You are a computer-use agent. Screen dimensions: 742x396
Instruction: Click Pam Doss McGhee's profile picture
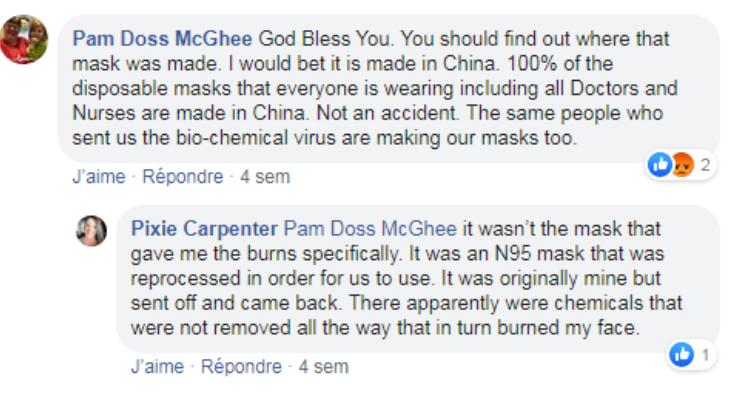click(x=24, y=39)
